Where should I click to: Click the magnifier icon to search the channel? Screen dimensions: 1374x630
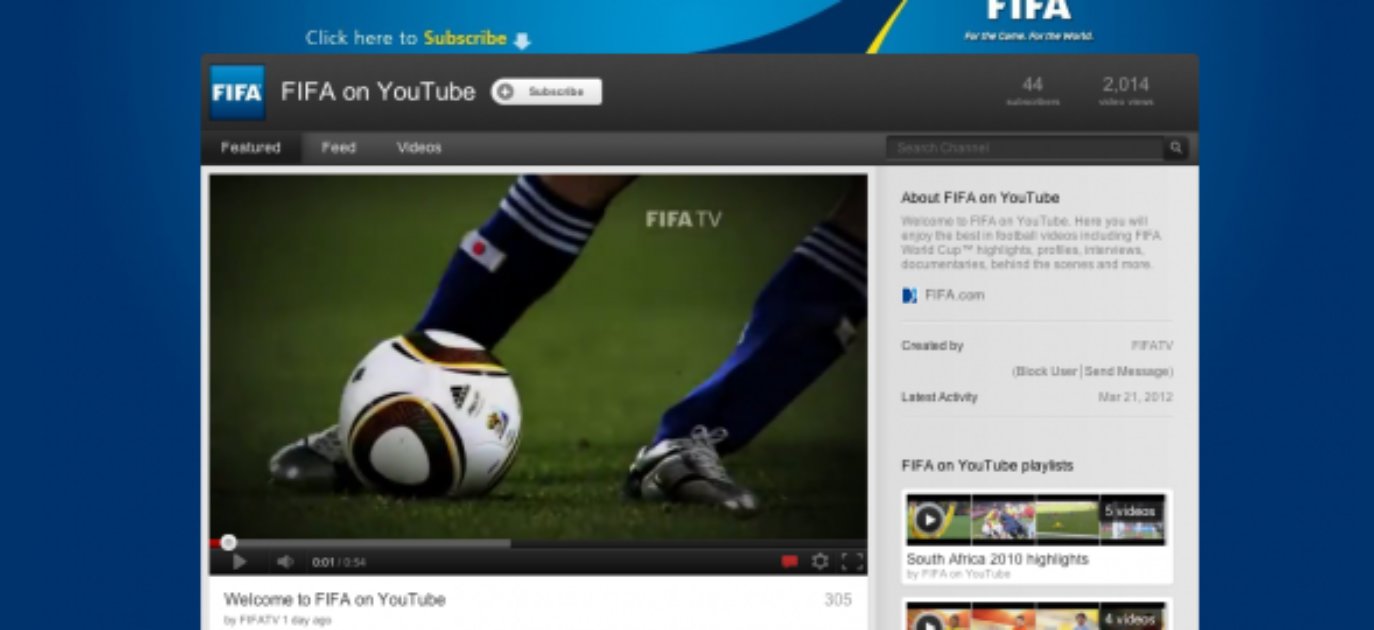click(1176, 148)
